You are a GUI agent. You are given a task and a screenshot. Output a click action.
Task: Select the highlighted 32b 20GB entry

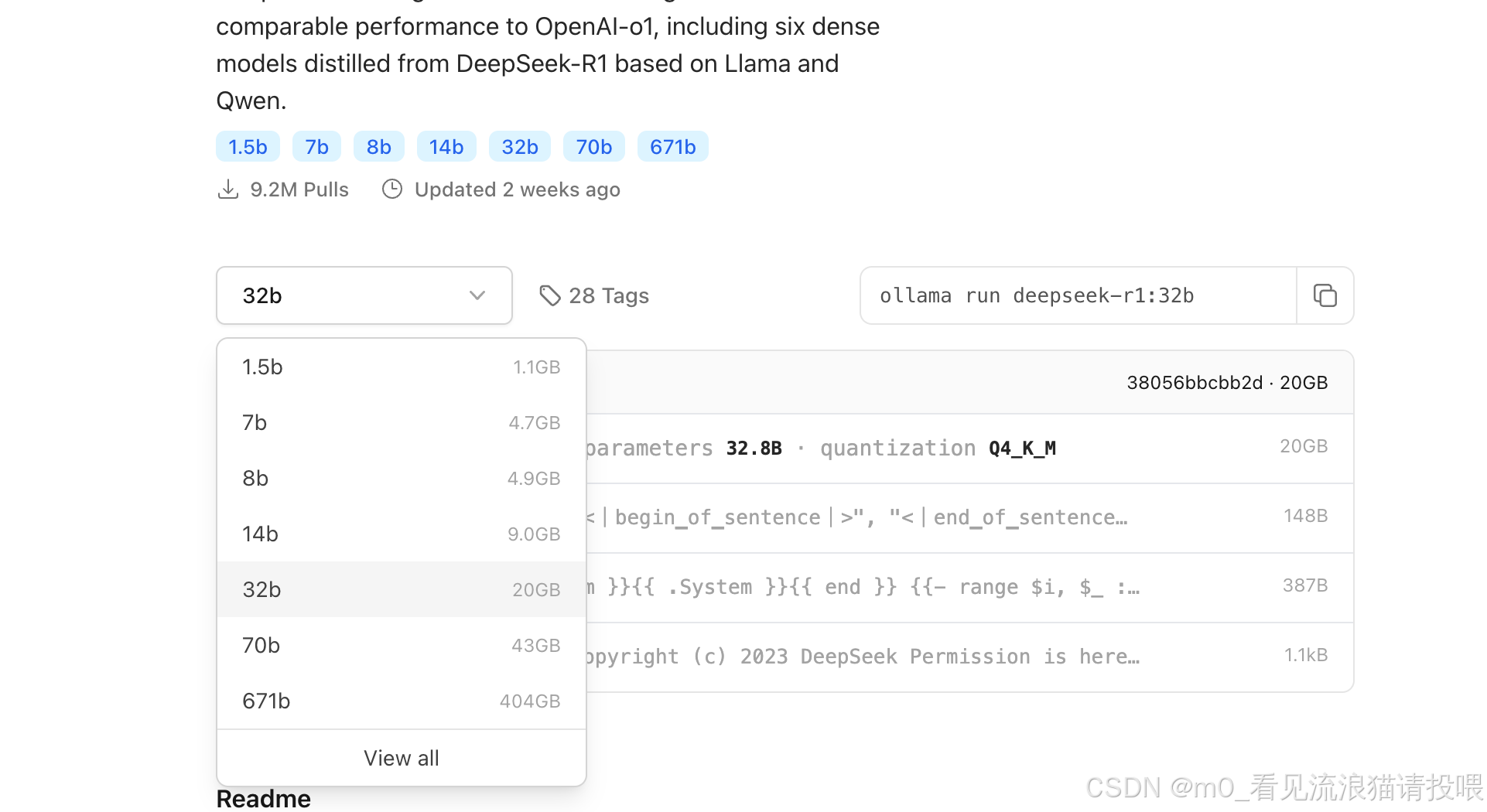coord(402,589)
